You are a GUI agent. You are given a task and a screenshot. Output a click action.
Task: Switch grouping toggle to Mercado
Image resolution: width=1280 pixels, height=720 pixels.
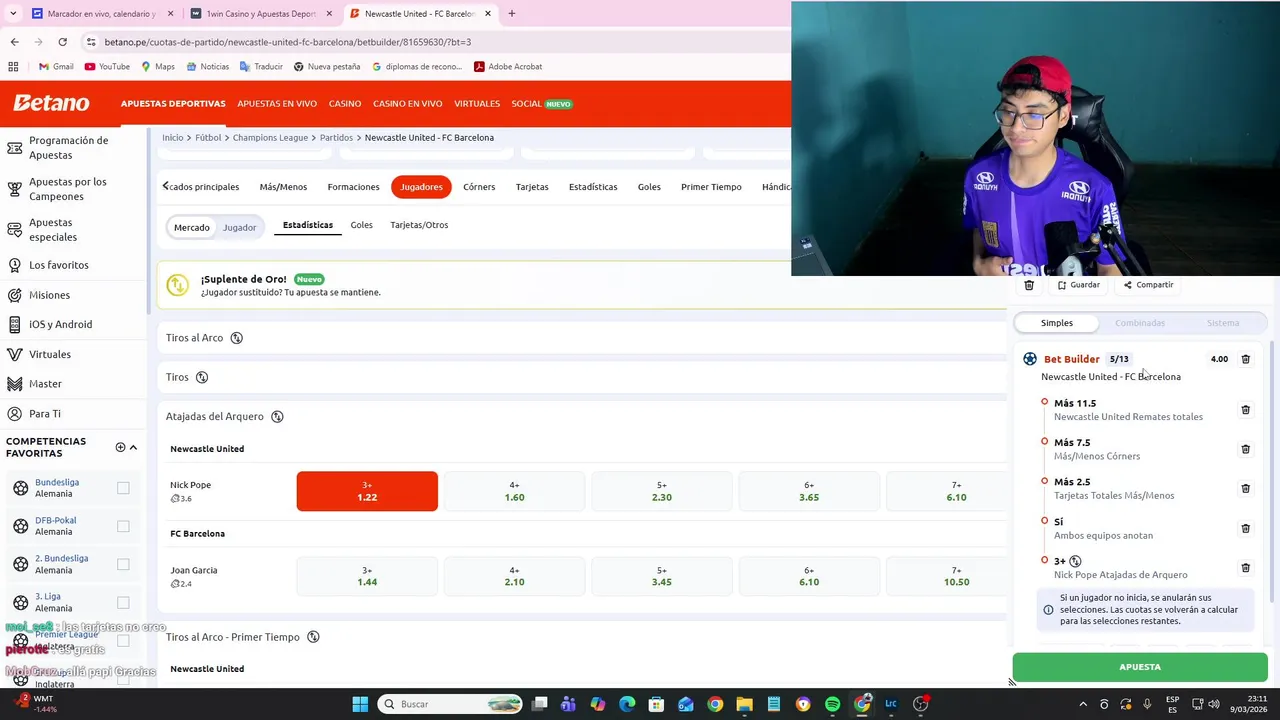[x=192, y=228]
